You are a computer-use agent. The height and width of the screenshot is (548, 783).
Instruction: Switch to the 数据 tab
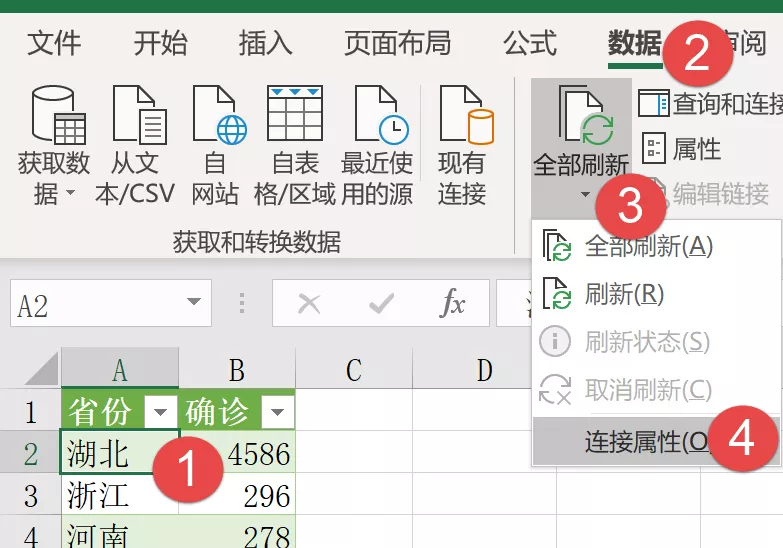click(x=635, y=43)
